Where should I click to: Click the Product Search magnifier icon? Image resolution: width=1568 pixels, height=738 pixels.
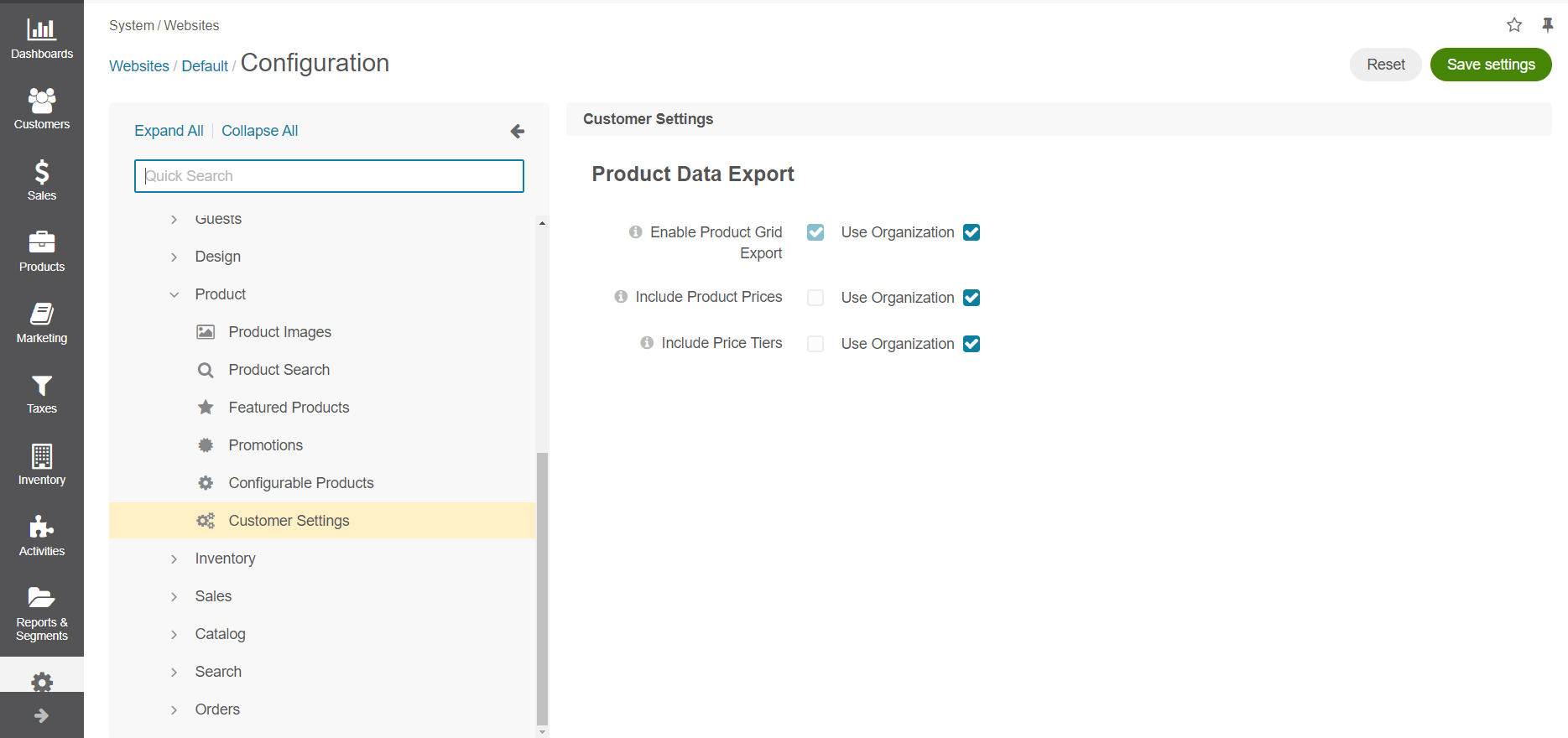point(206,370)
